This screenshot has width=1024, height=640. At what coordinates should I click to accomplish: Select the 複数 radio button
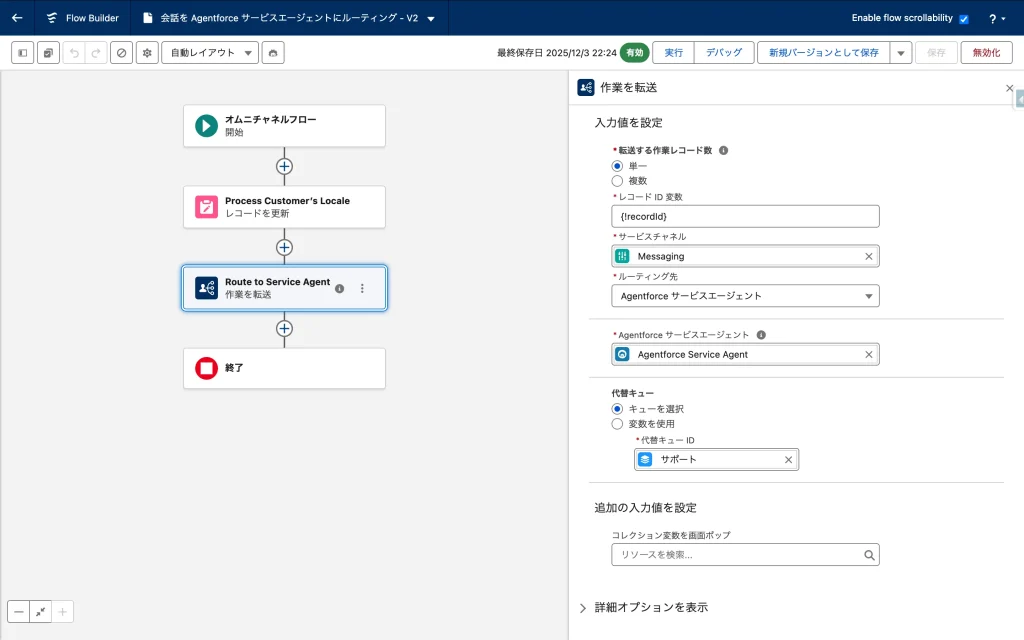click(617, 181)
